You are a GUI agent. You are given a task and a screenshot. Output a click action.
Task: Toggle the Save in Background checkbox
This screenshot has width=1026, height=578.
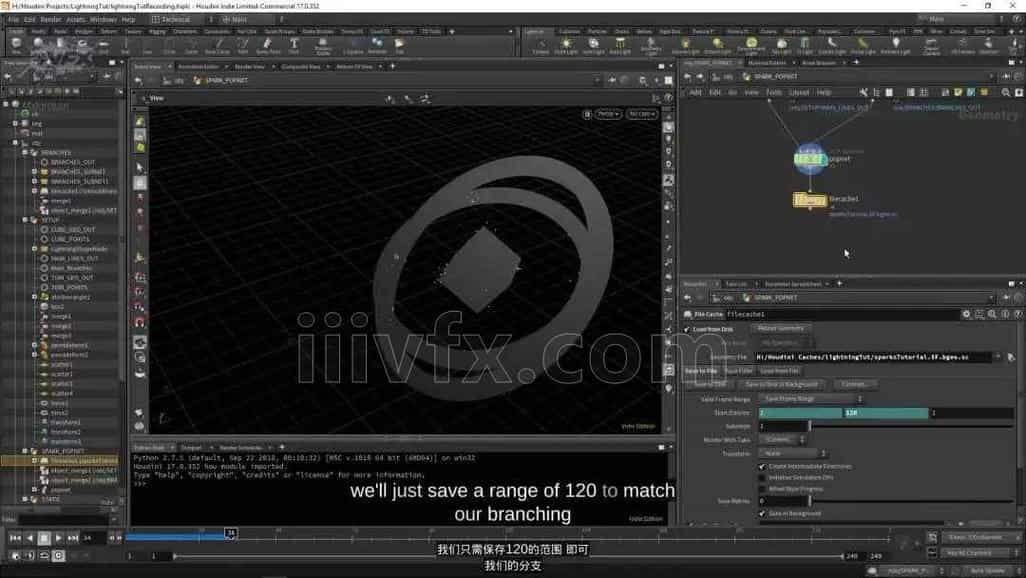click(x=762, y=514)
